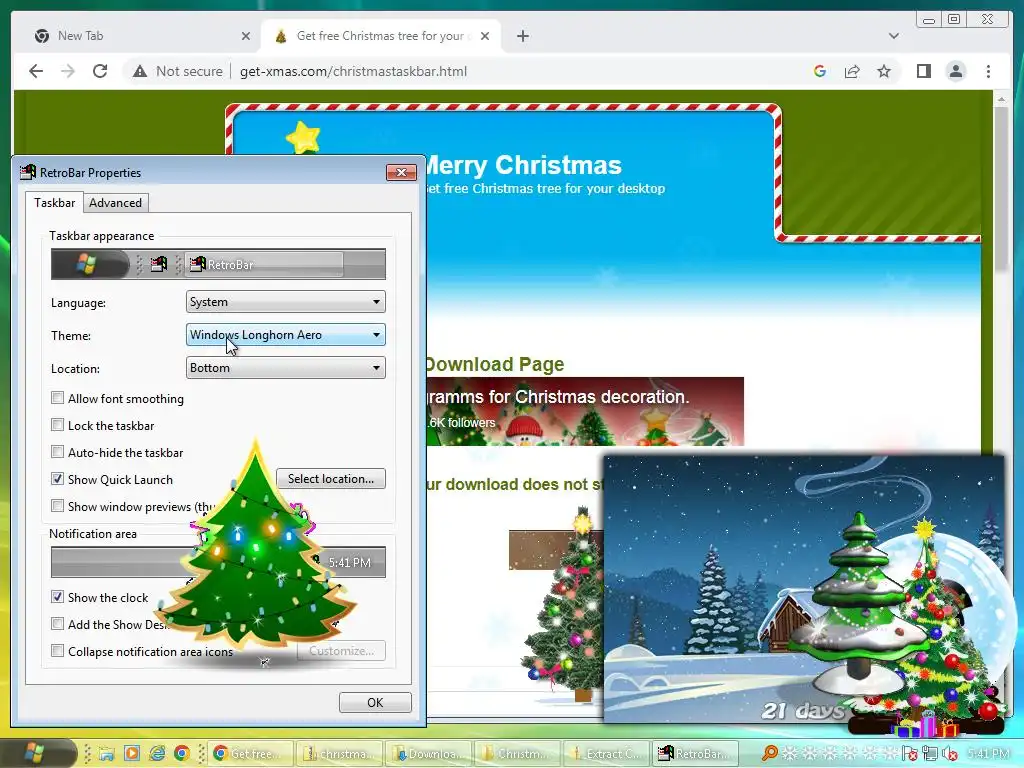
Task: Switch to the Advanced tab
Action: (x=116, y=203)
